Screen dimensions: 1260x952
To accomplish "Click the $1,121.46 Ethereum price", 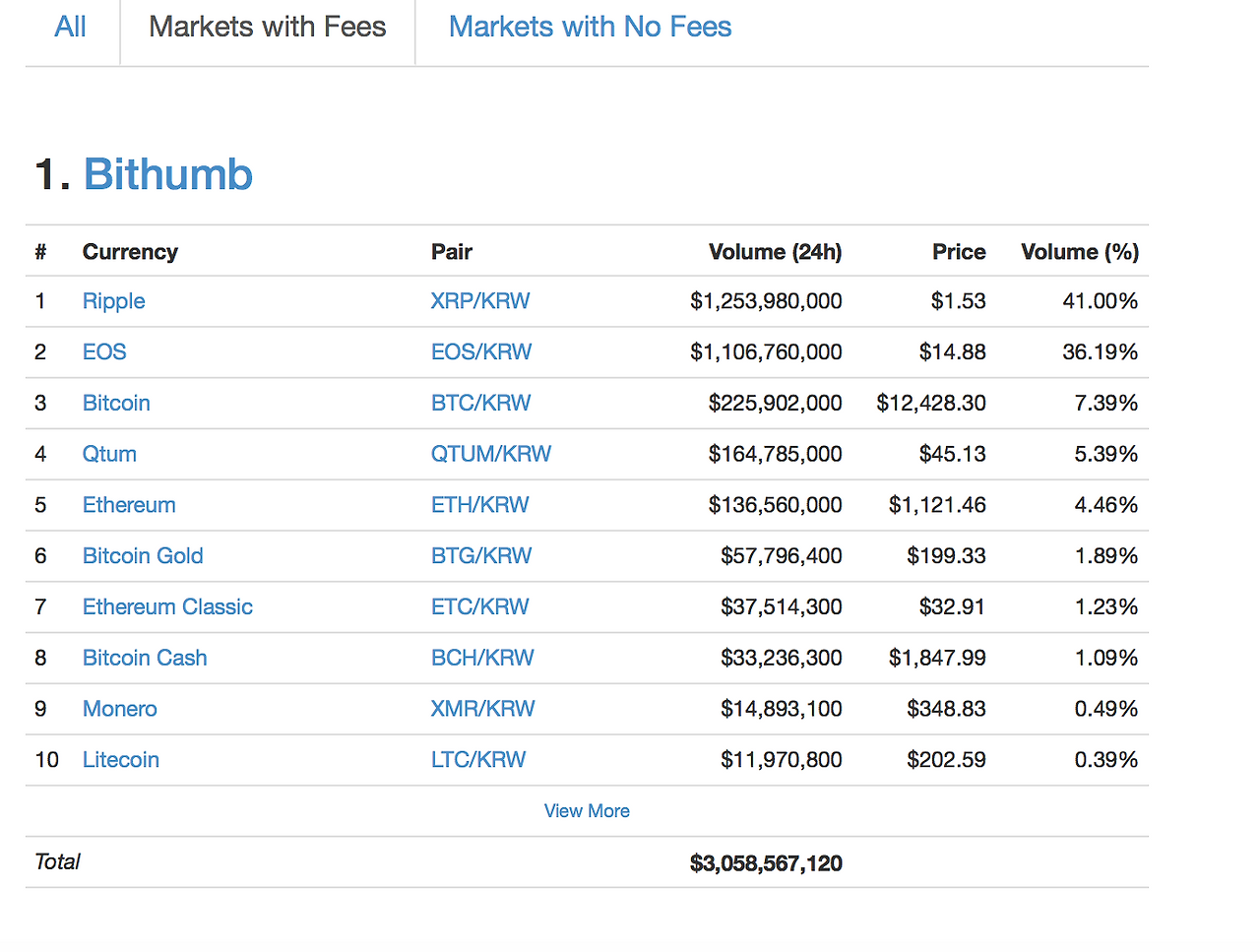I will click(x=937, y=506).
